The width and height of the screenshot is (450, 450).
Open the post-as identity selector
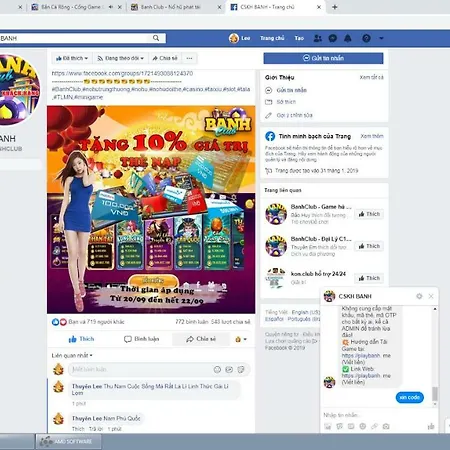241,339
